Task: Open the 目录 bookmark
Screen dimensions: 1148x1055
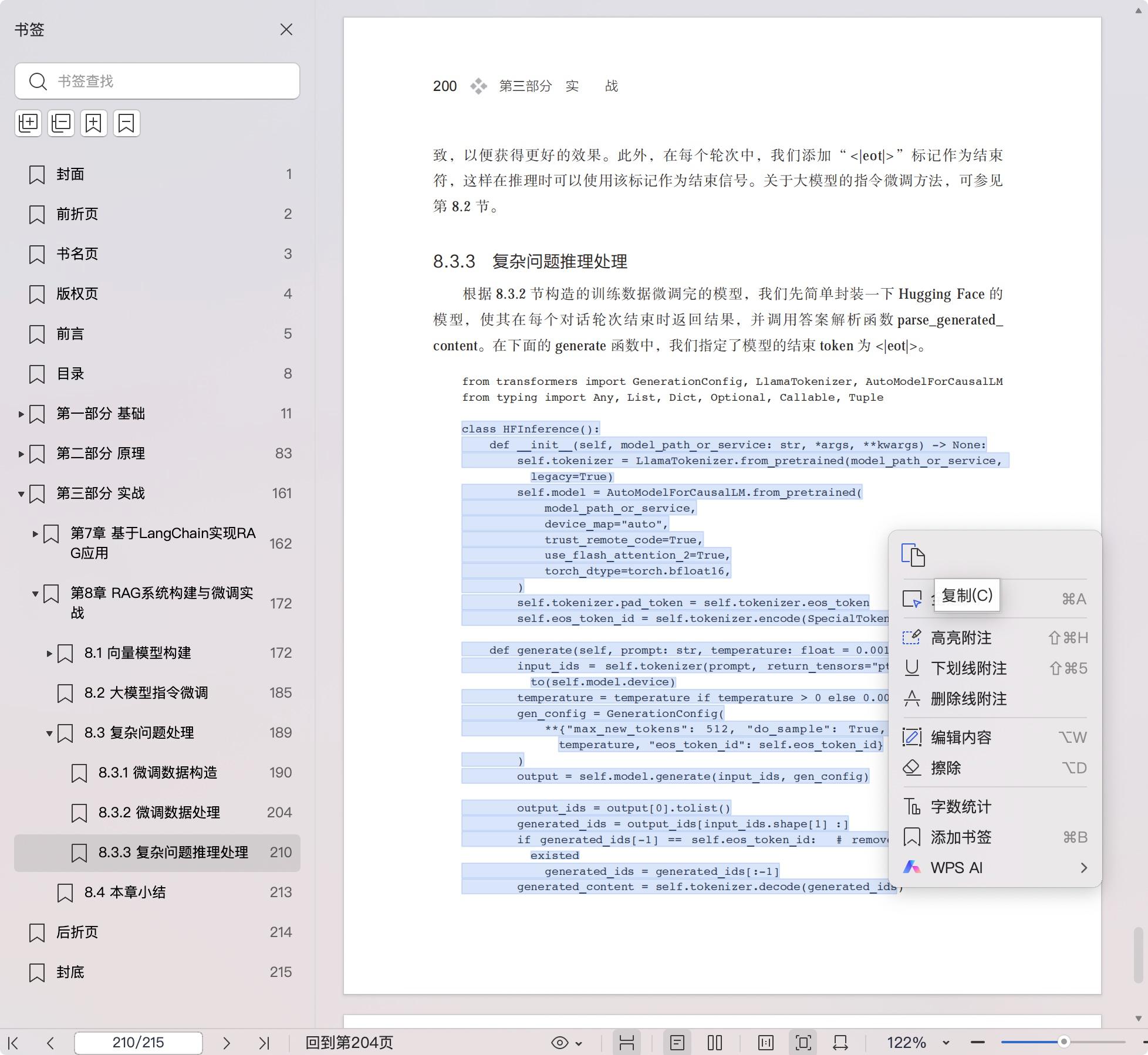Action: click(157, 374)
